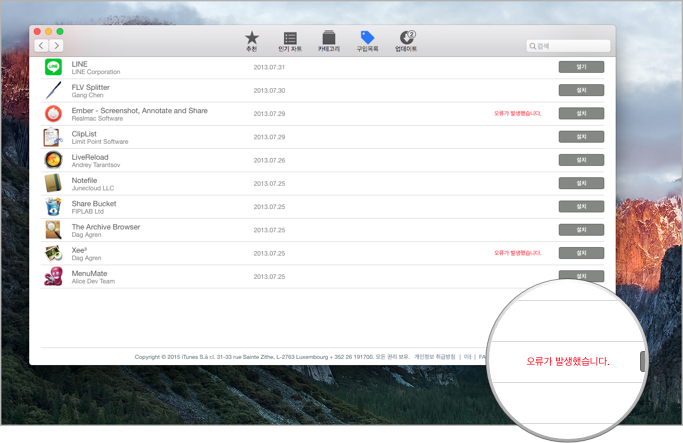Open The Archive Browser title
Screen dimensions: 683x443
coord(106,227)
